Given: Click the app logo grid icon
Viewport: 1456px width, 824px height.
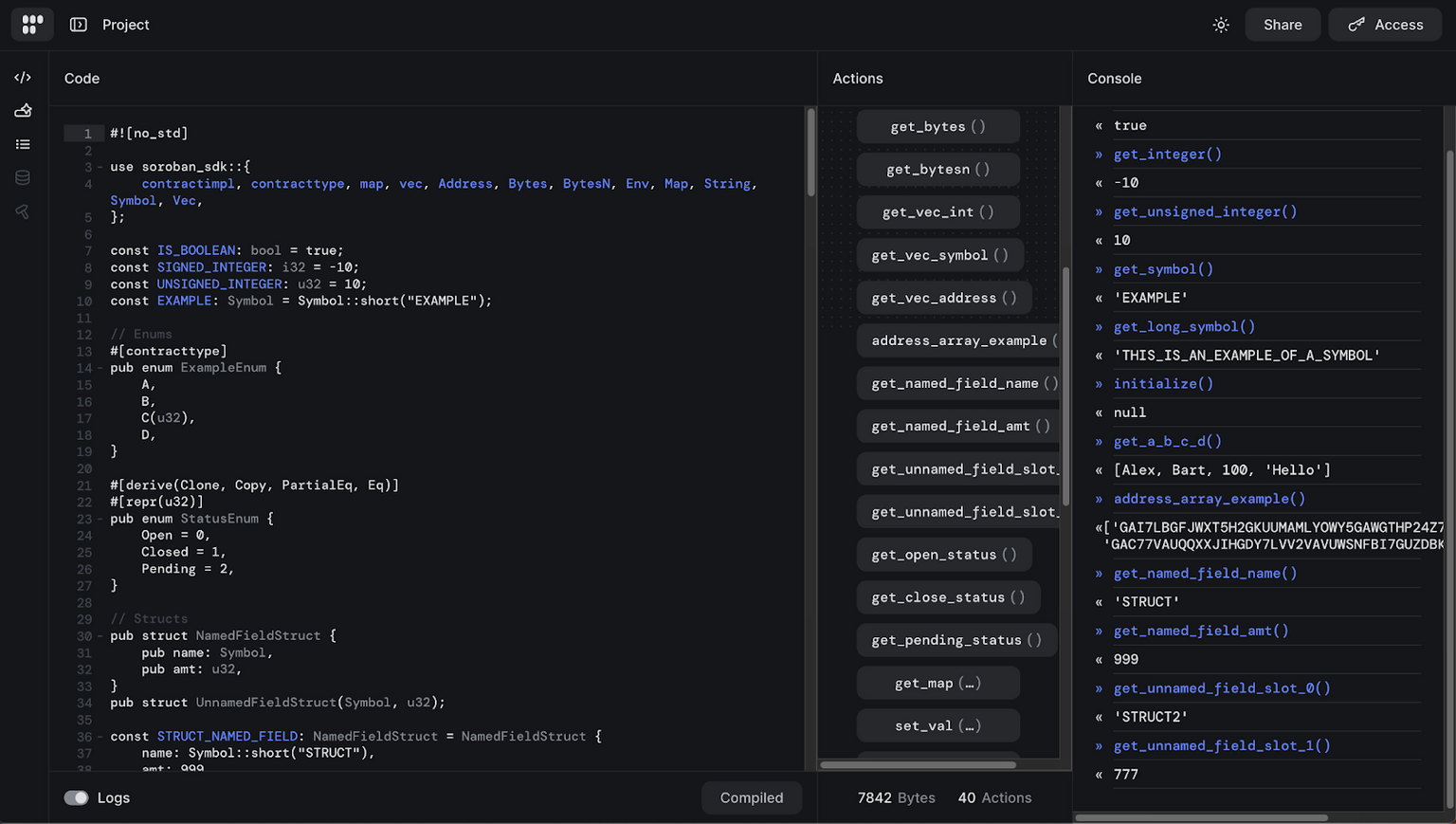Looking at the screenshot, I should pos(32,25).
